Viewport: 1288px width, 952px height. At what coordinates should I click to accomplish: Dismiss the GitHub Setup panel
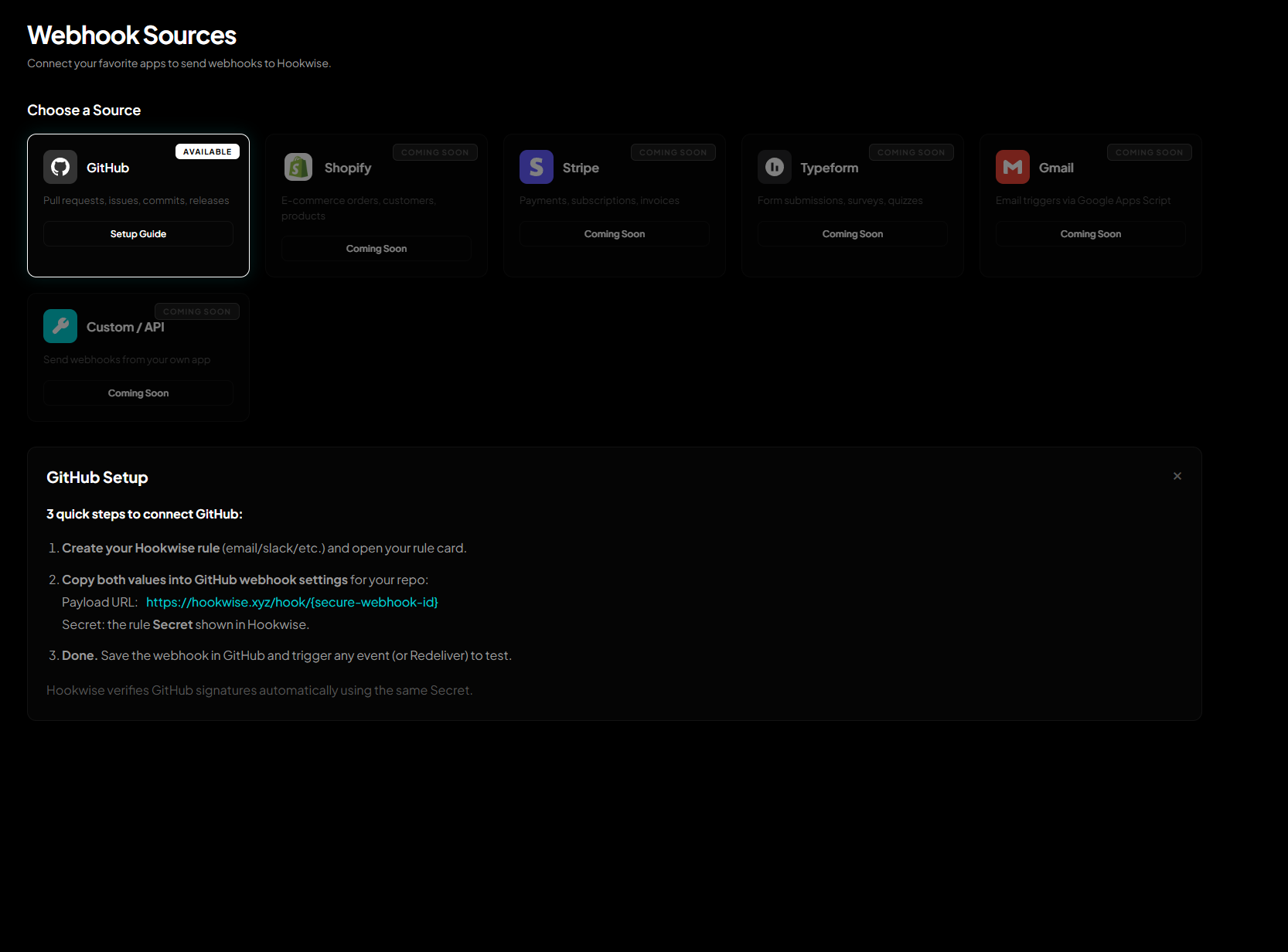pyautogui.click(x=1177, y=476)
